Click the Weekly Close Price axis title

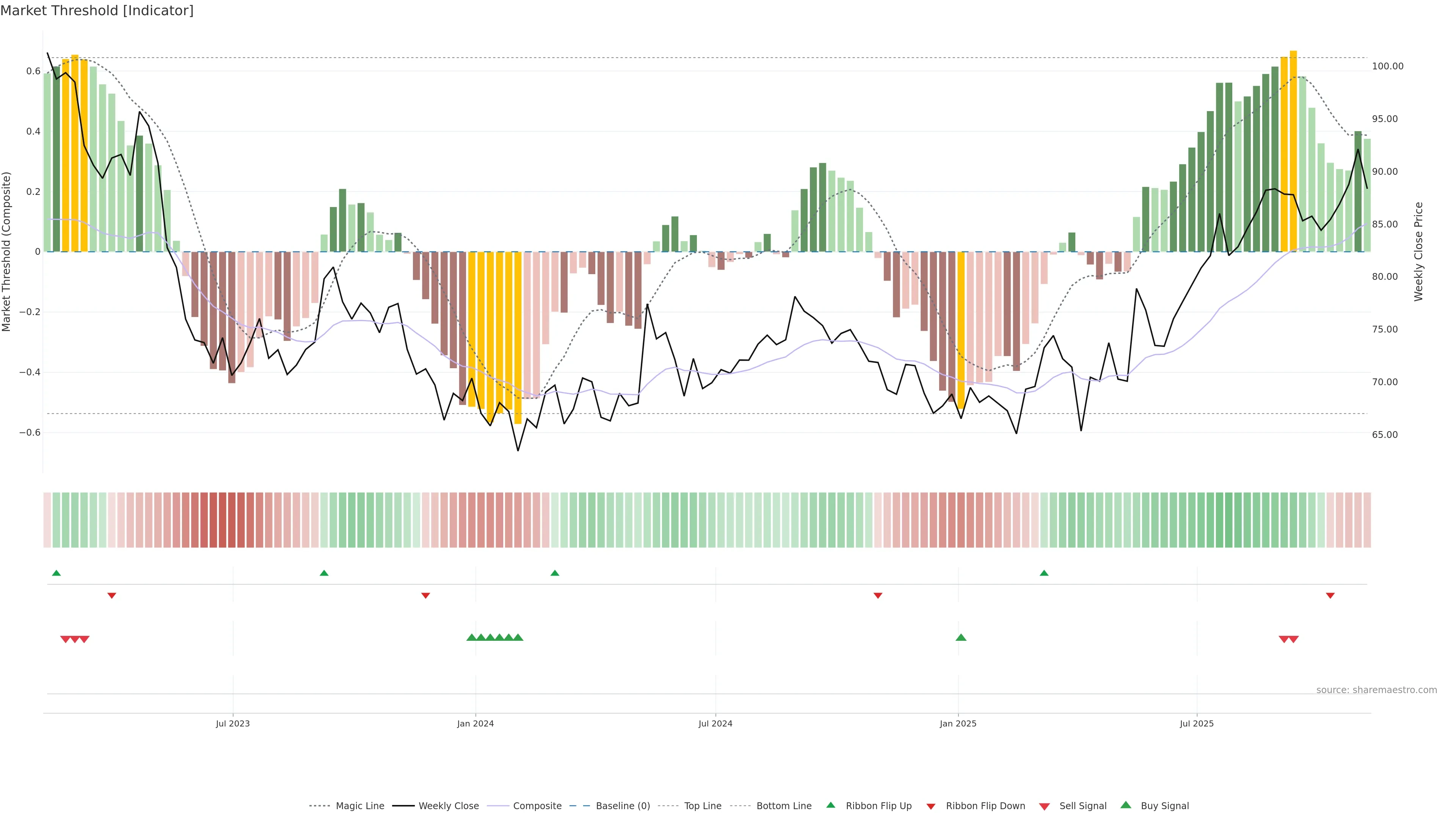pos(1418,251)
